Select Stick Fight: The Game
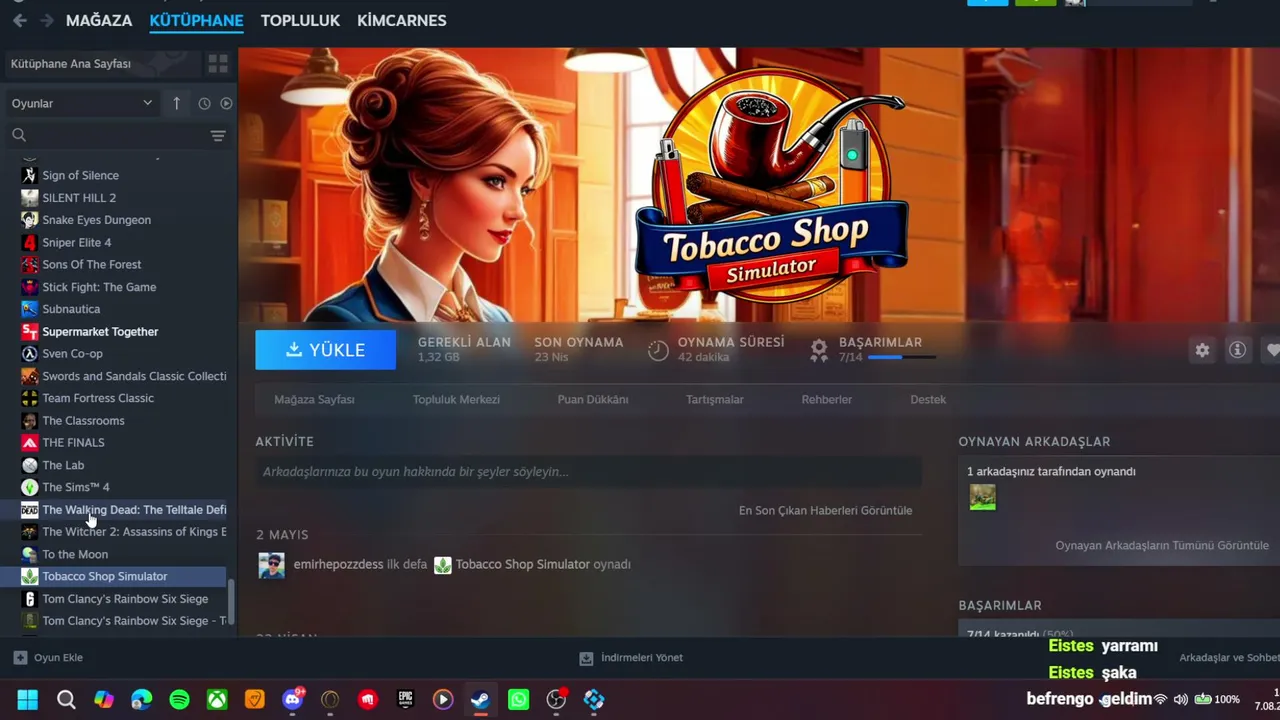The image size is (1280, 720). click(x=124, y=287)
